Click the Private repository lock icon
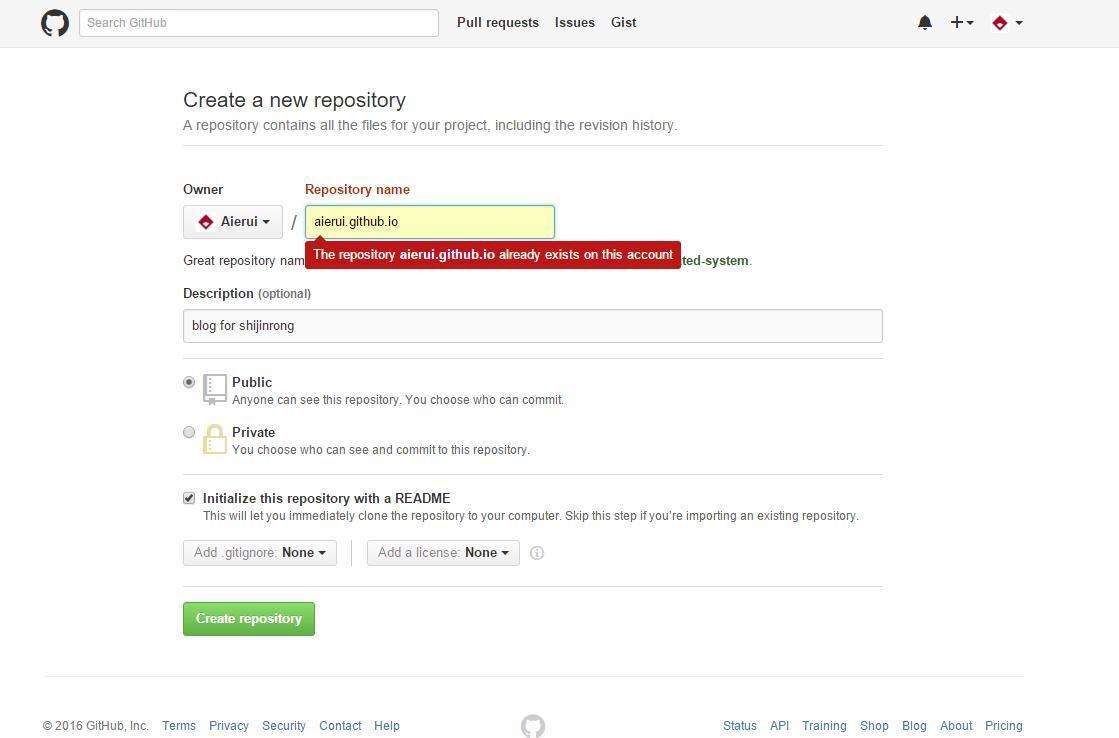 pyautogui.click(x=215, y=439)
